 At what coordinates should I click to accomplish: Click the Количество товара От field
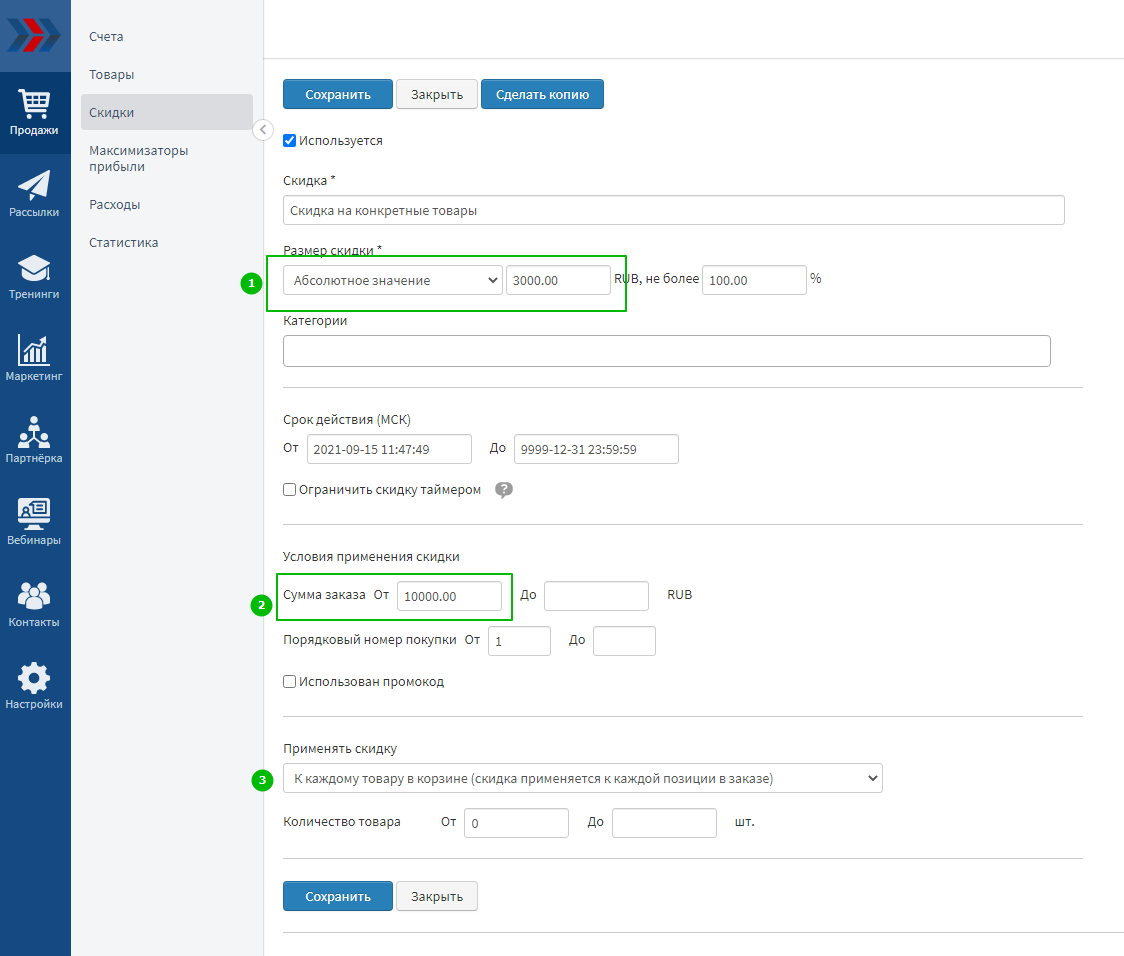pos(516,823)
